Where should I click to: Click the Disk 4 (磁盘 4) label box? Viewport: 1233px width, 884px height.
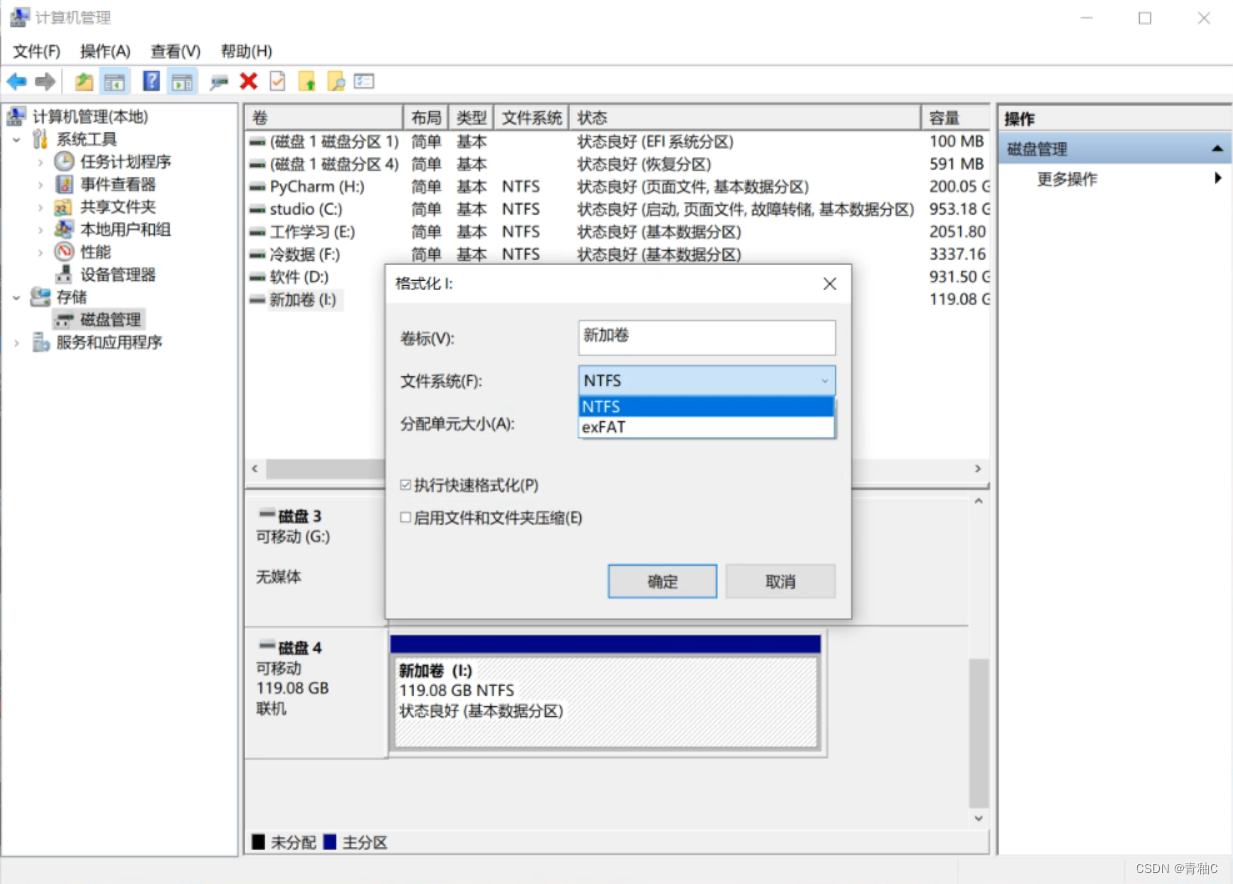tap(315, 692)
